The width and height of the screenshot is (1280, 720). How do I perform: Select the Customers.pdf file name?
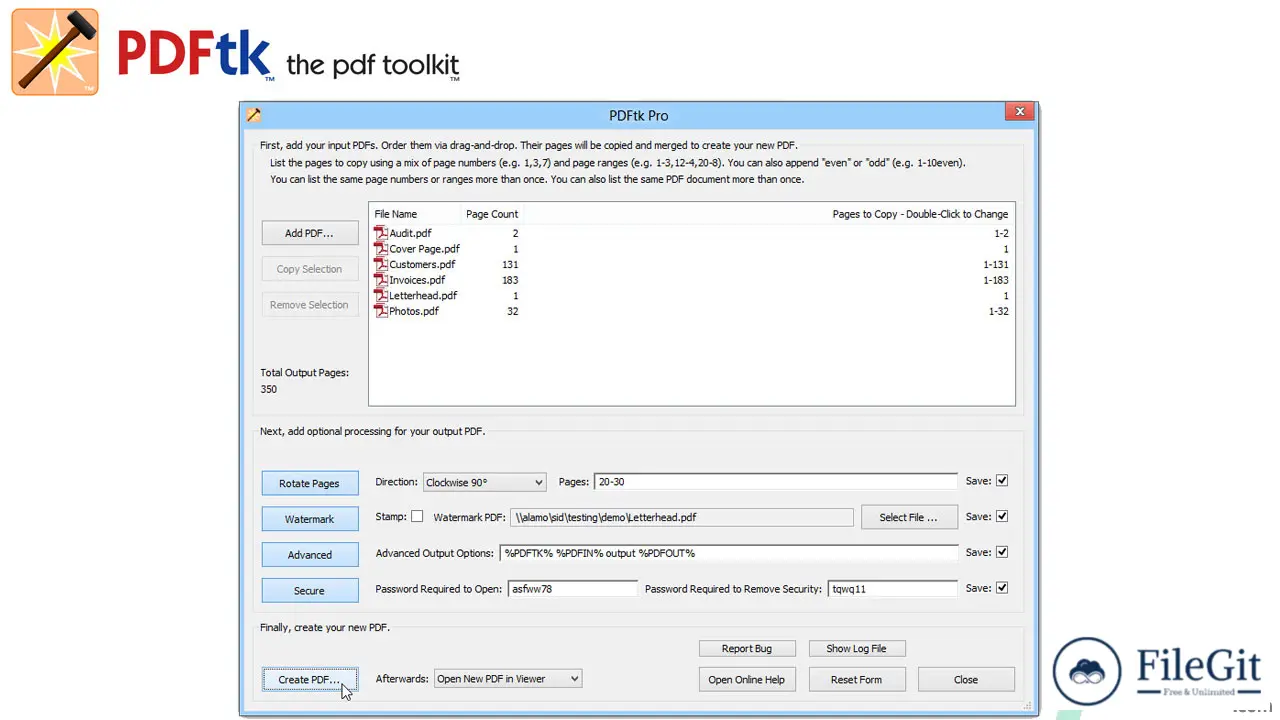[x=422, y=264]
